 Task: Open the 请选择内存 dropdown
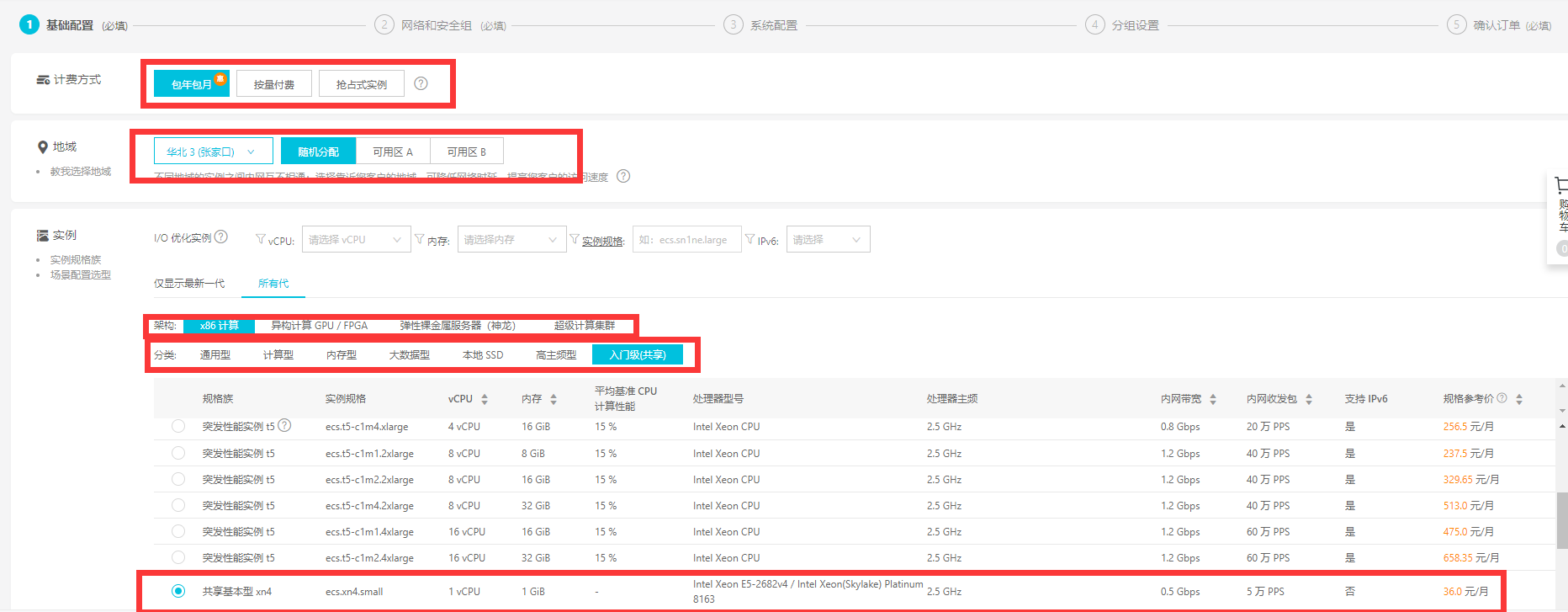[x=511, y=239]
